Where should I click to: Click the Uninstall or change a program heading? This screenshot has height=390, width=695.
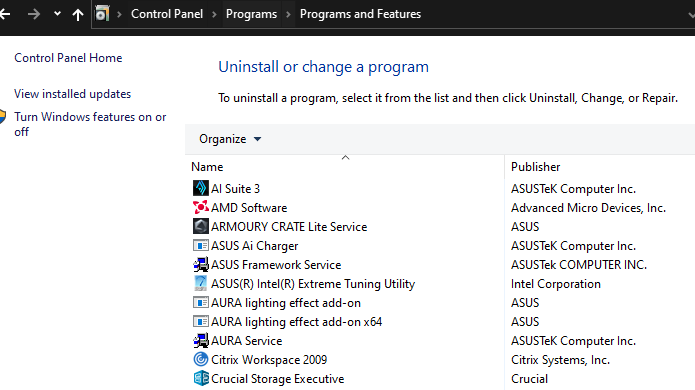point(324,67)
